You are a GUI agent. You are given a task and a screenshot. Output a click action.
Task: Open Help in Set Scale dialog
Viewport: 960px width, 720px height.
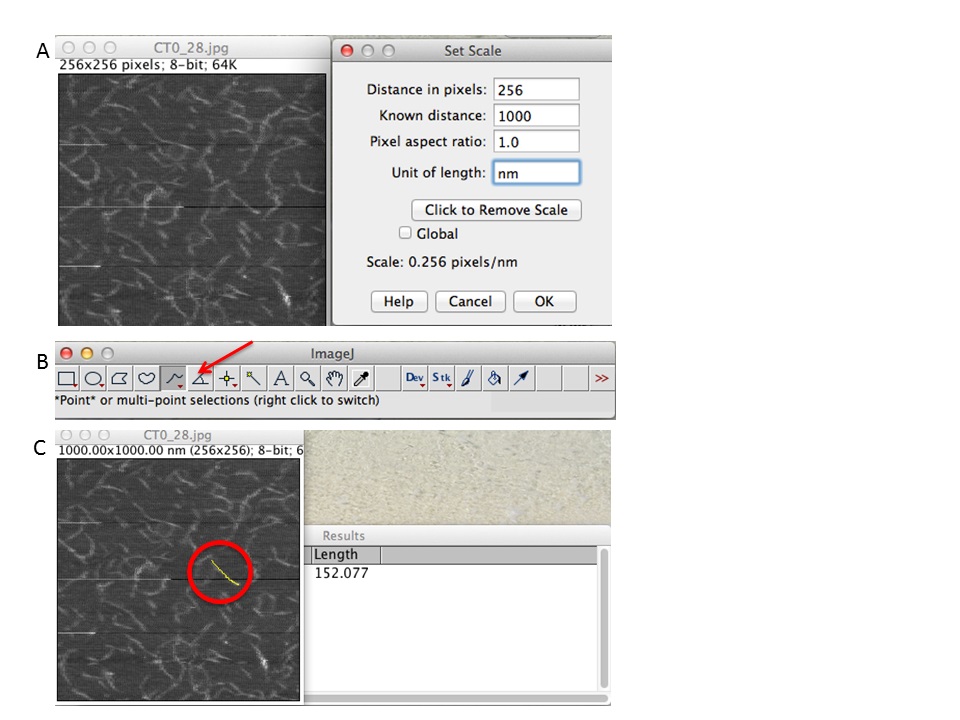(x=399, y=301)
